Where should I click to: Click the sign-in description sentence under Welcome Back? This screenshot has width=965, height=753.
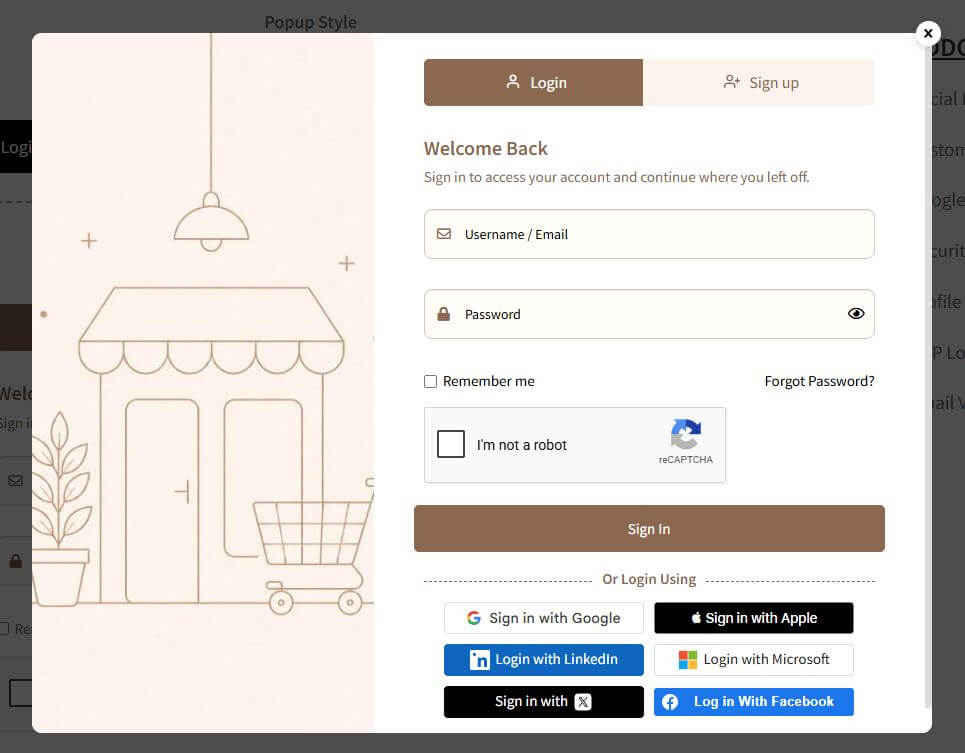point(616,177)
